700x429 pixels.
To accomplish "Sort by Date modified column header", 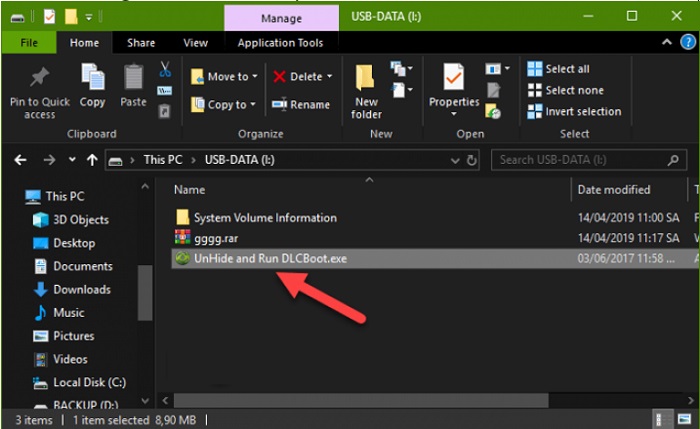I will 614,190.
